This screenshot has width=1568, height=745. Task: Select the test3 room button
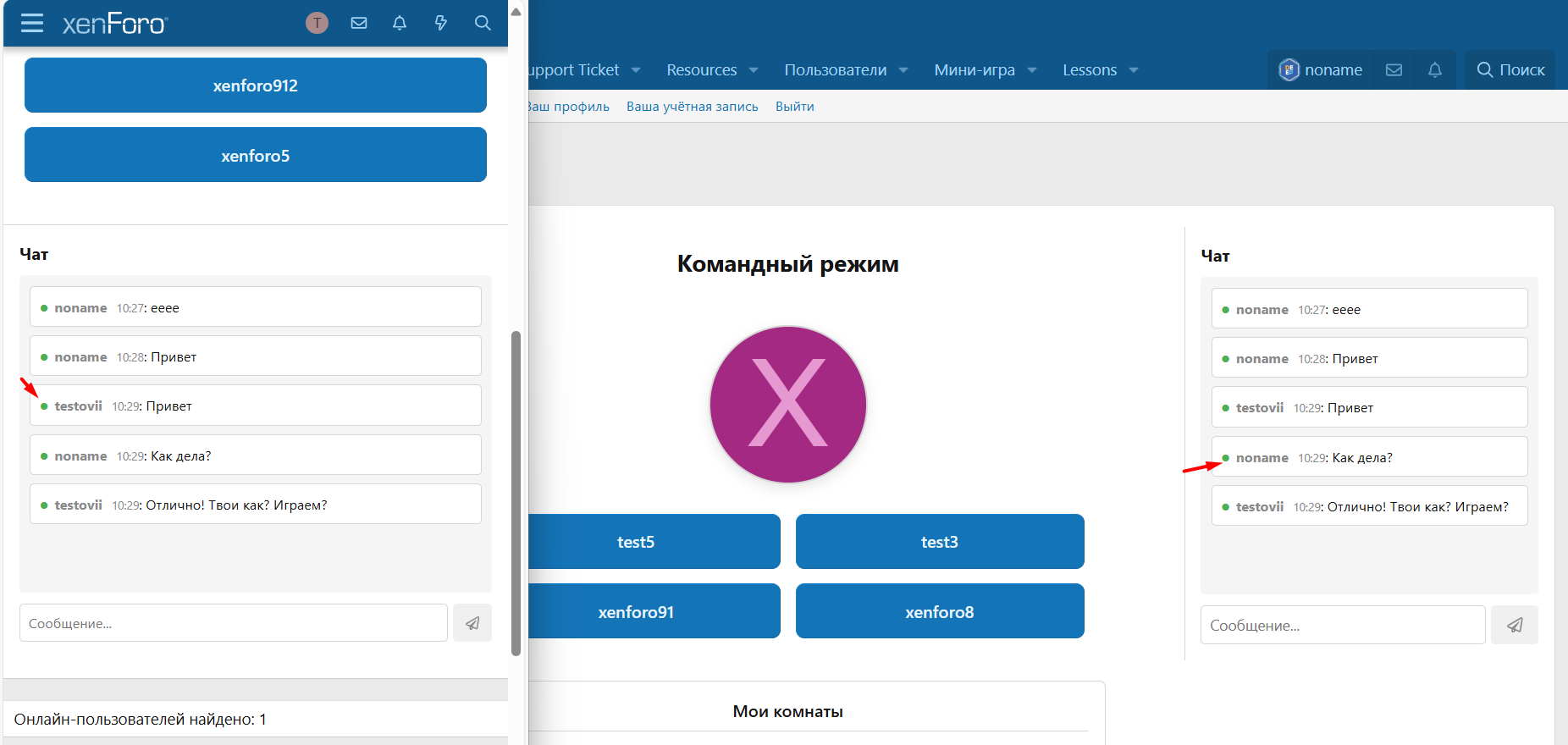[939, 542]
